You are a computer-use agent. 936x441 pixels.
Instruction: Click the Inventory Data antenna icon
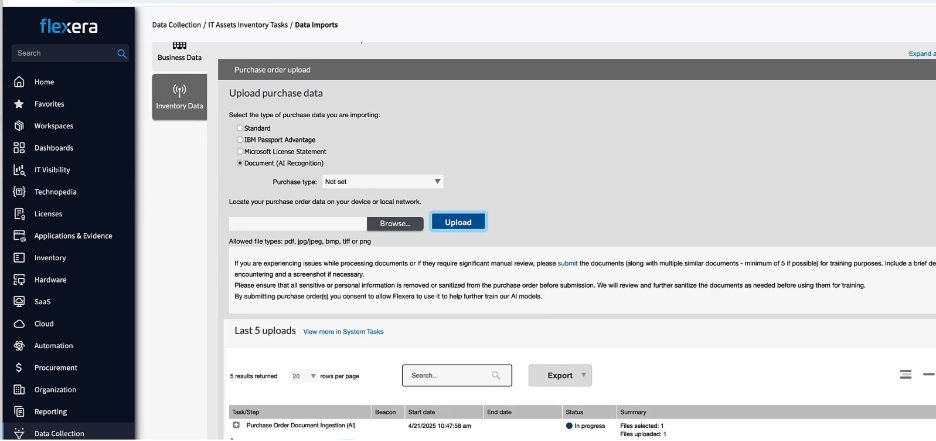pos(180,91)
